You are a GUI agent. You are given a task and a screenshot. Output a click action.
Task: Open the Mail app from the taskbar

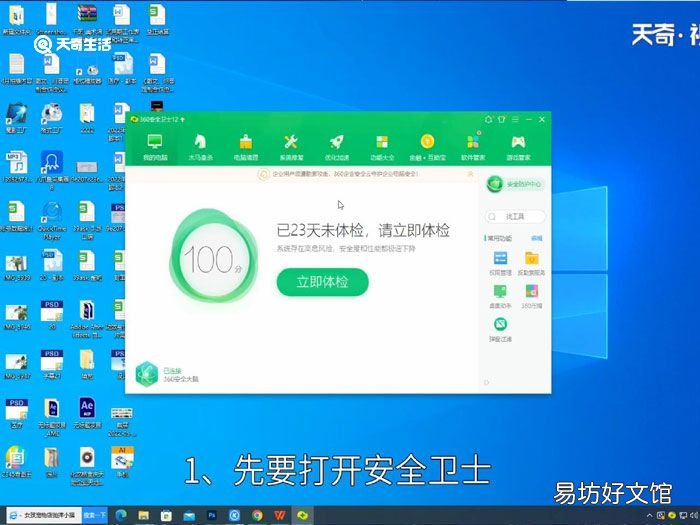tap(189, 515)
